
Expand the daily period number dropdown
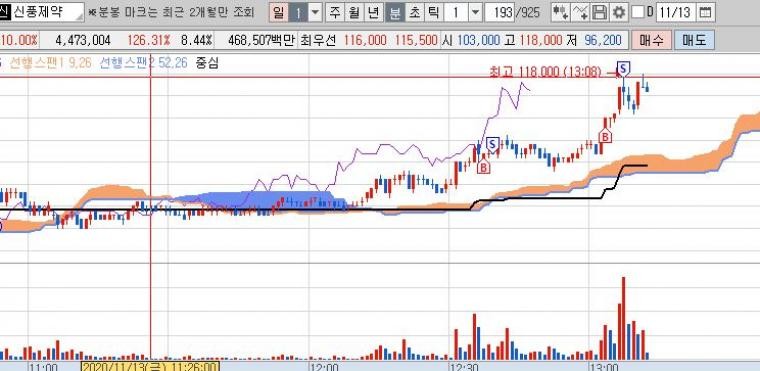[315, 12]
